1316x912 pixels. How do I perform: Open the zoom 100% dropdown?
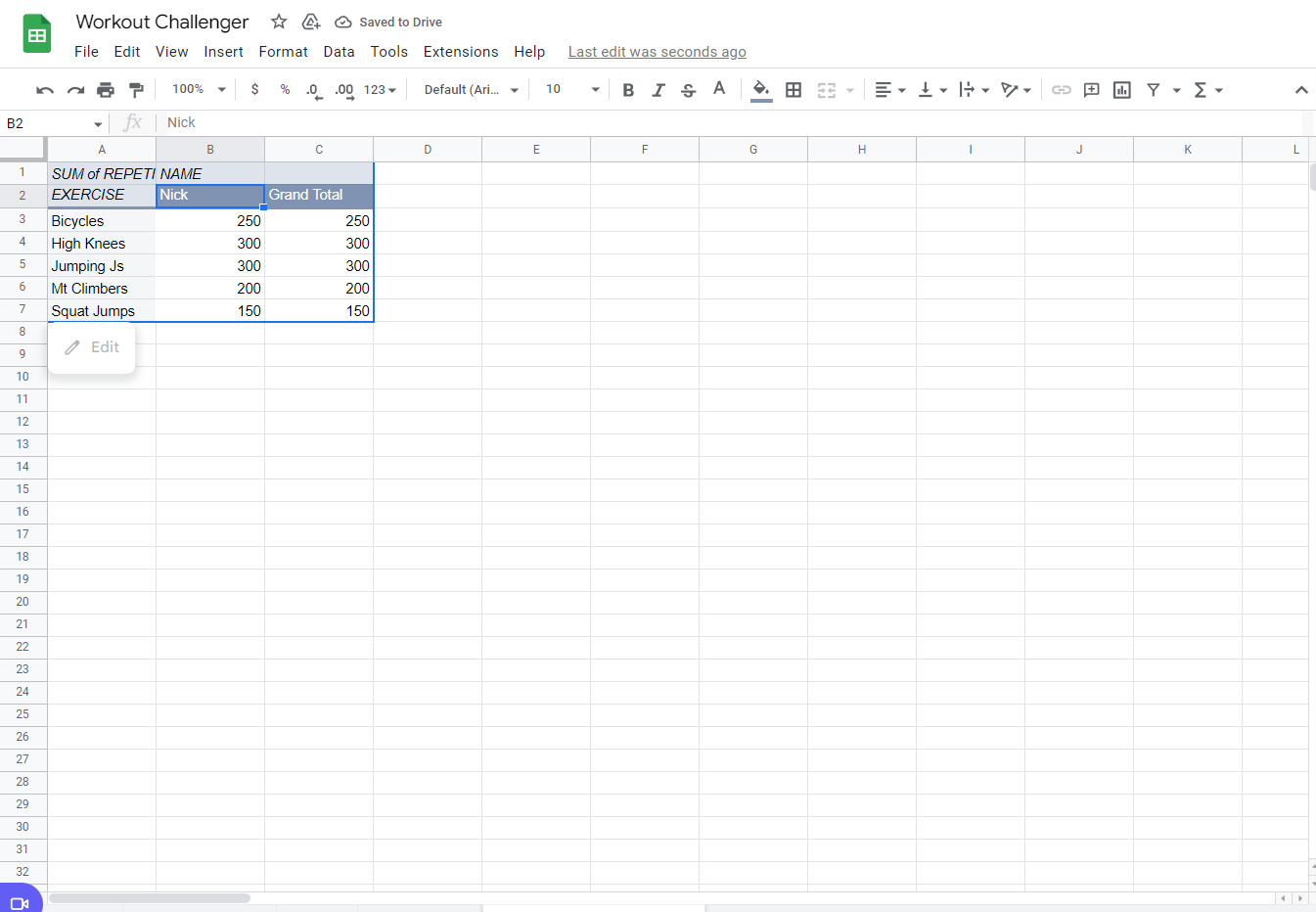point(199,89)
